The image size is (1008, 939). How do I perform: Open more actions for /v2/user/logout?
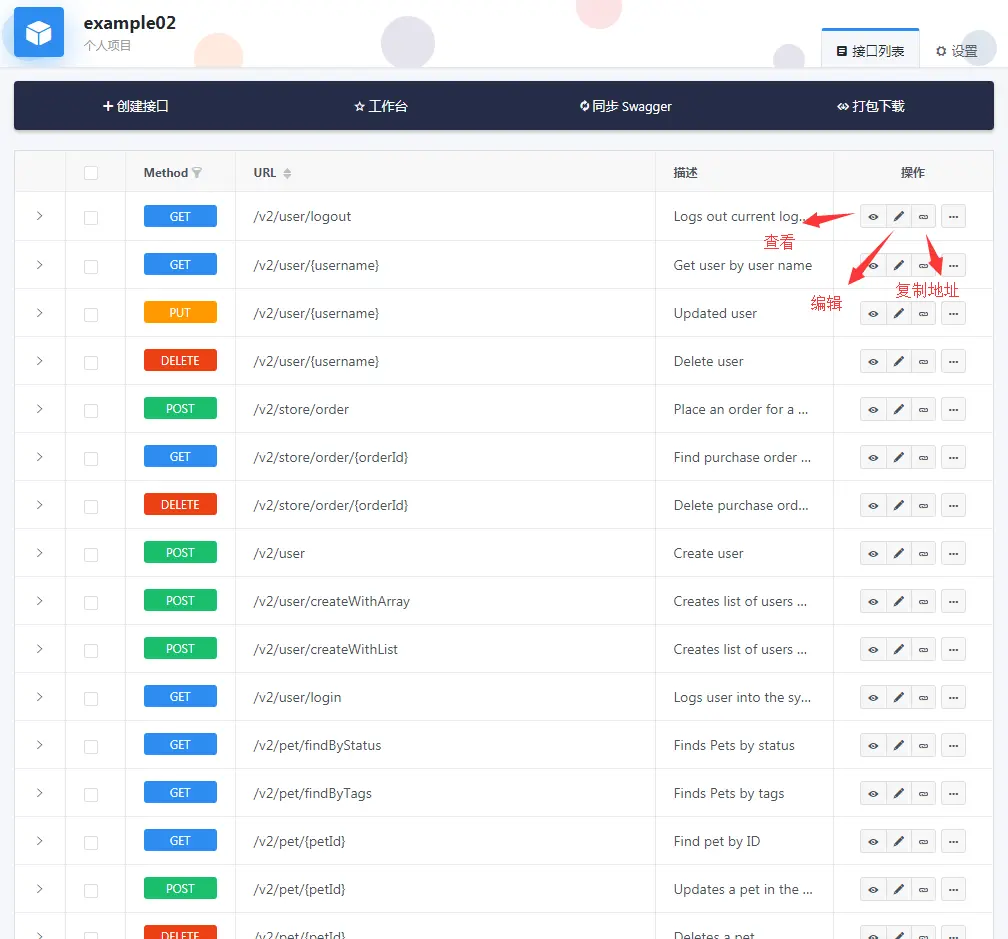point(953,217)
